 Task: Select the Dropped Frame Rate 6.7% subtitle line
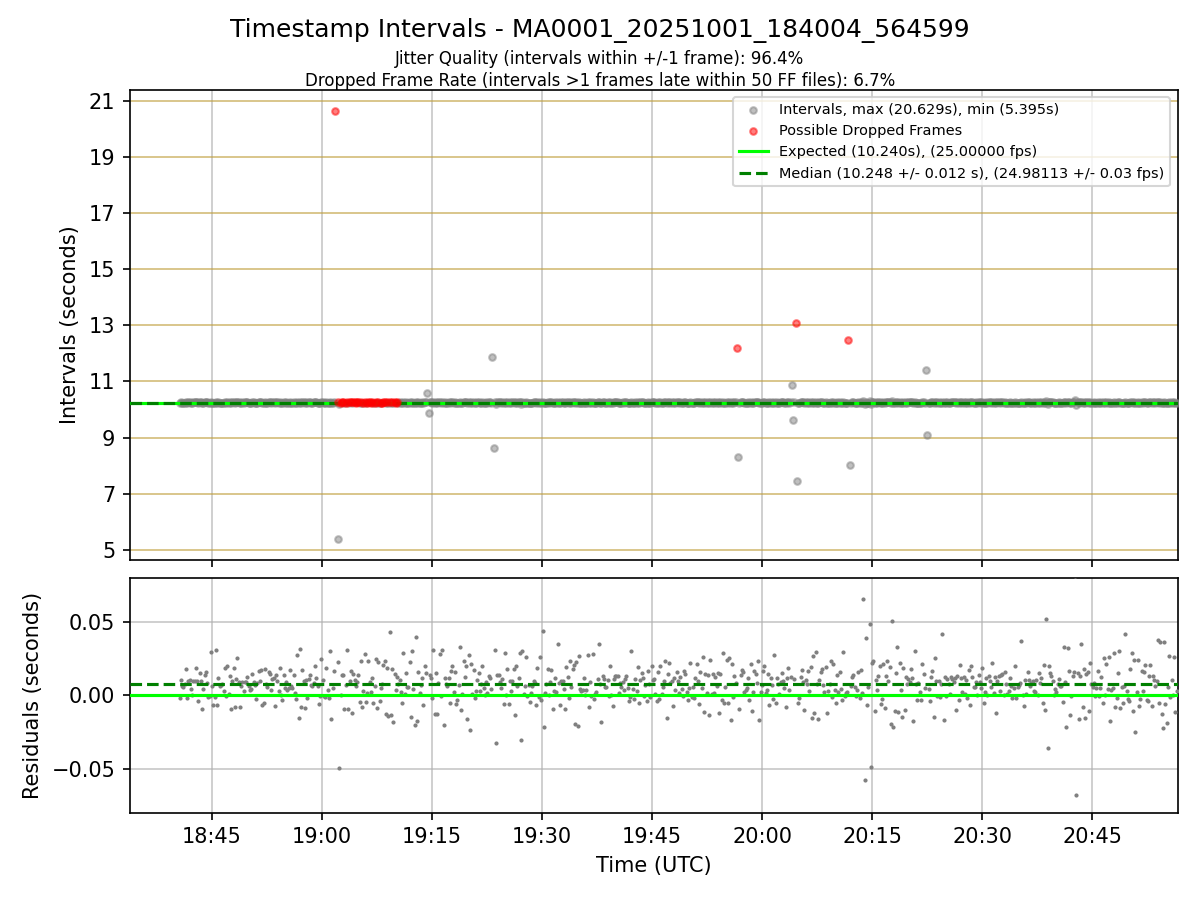(x=599, y=79)
